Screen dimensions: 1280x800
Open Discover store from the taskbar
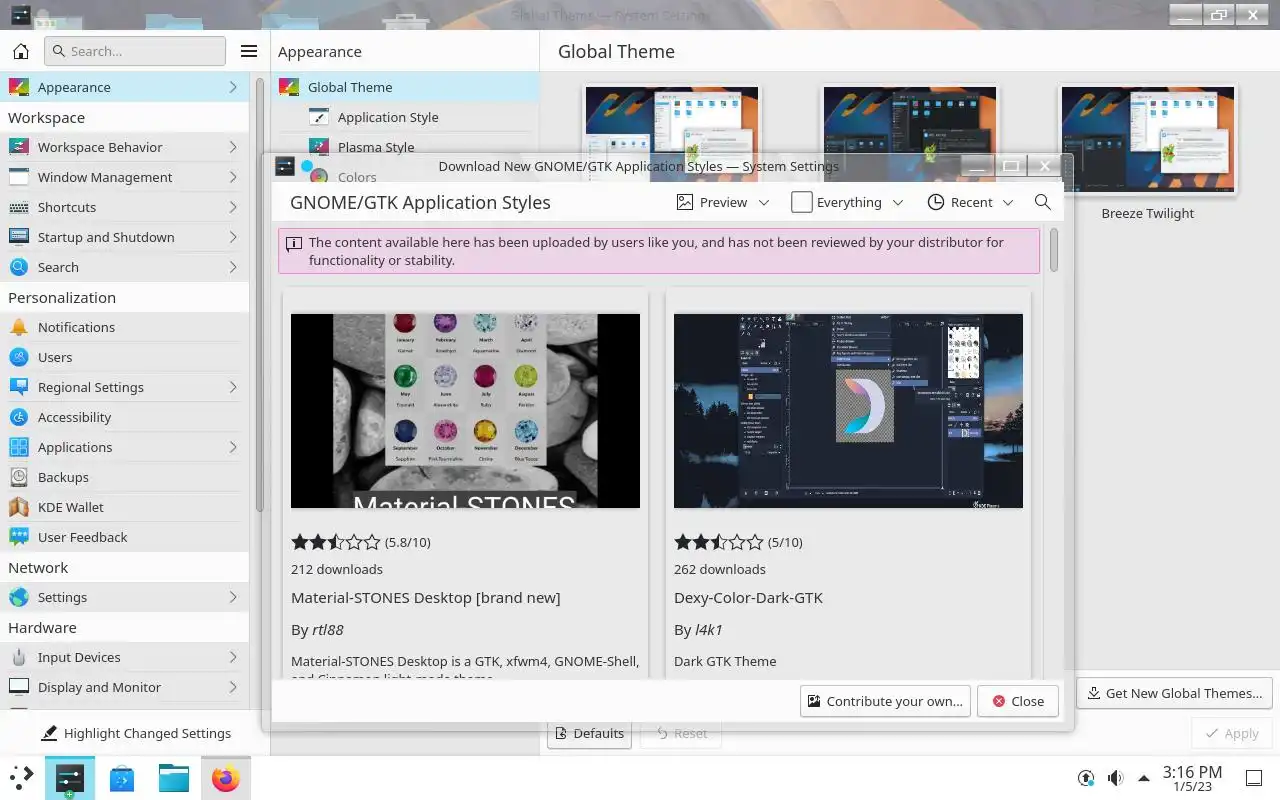pos(122,777)
